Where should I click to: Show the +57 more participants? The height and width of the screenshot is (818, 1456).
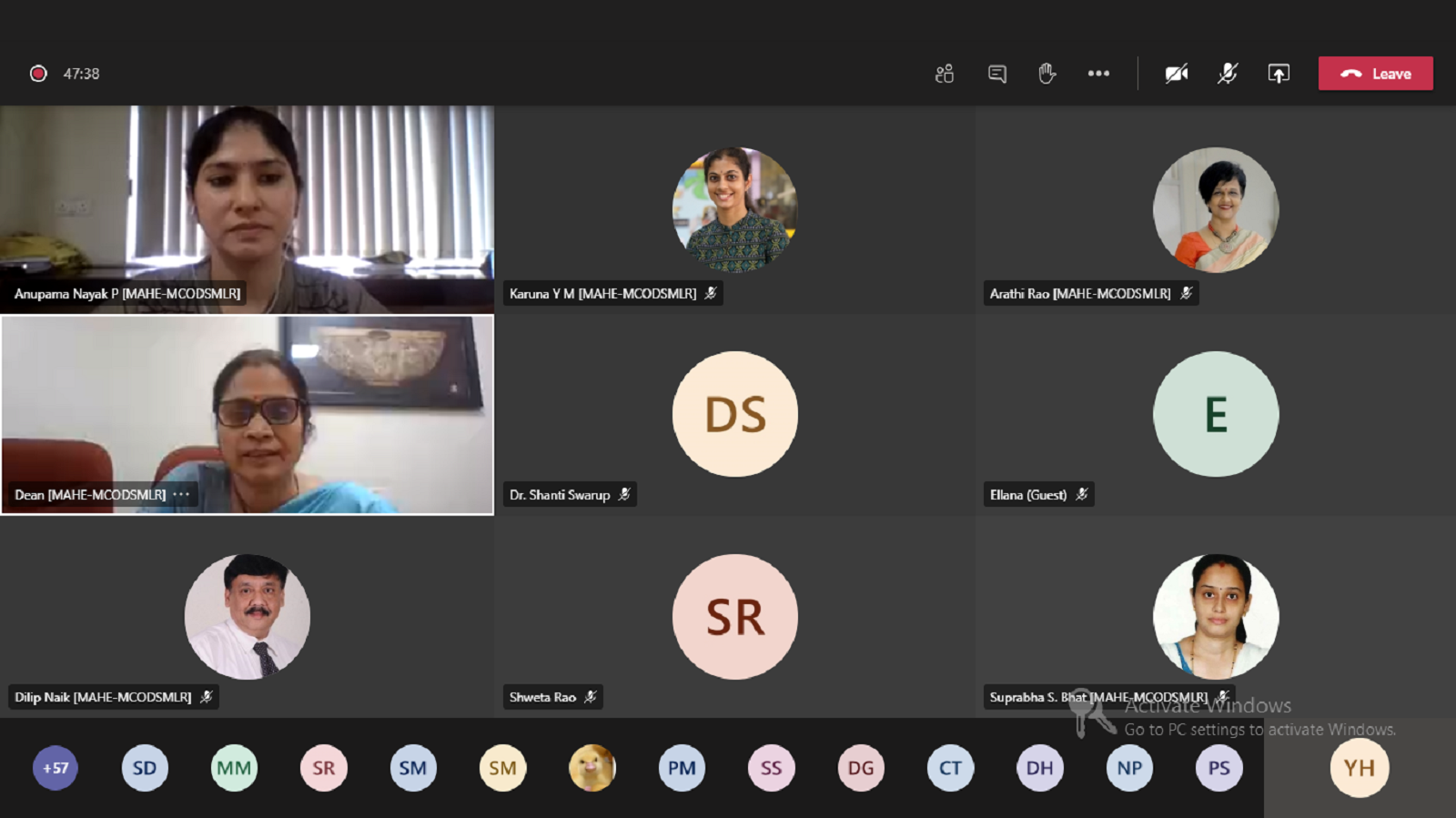[x=56, y=768]
